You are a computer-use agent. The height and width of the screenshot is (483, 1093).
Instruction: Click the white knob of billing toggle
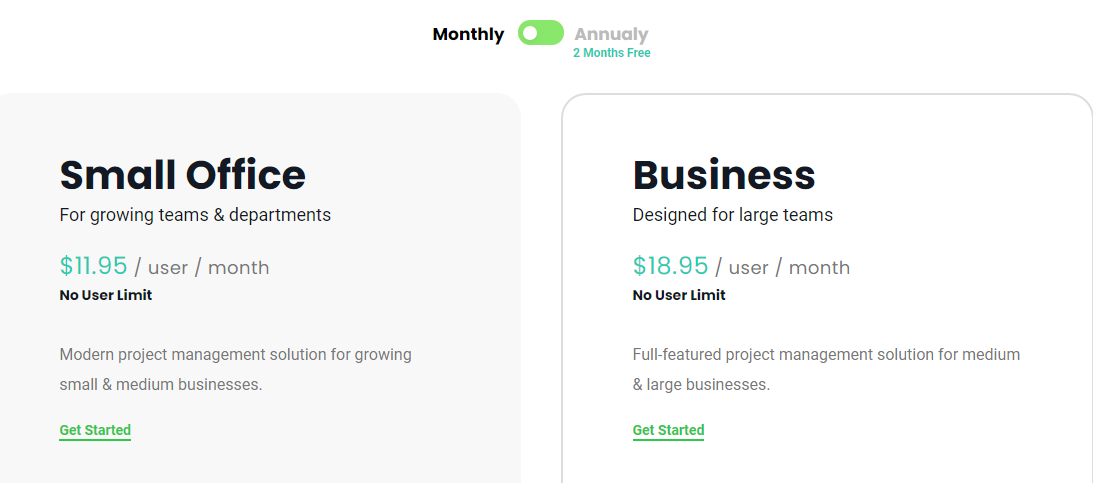point(530,33)
